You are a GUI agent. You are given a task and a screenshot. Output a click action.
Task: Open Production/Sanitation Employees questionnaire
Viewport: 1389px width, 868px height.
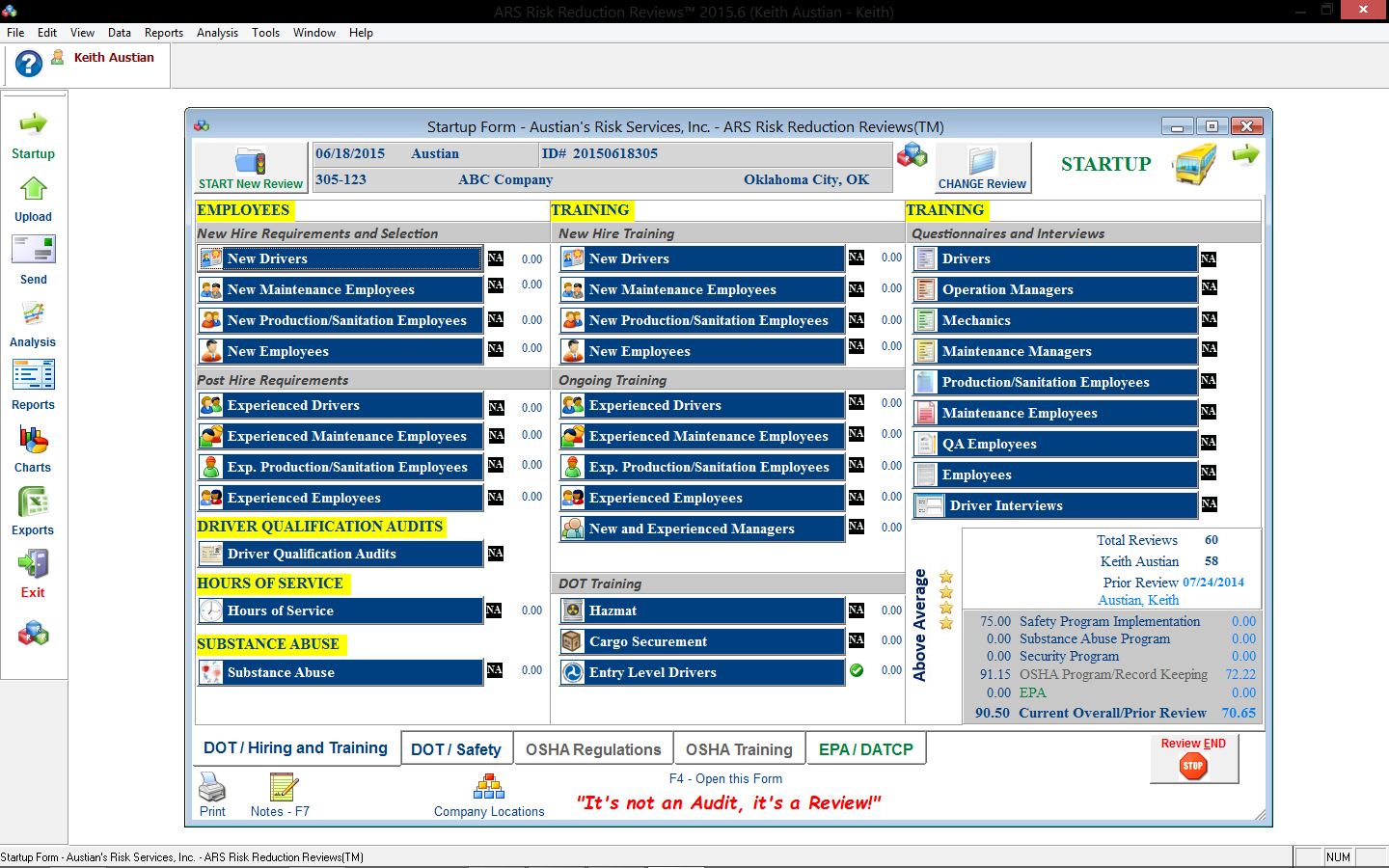(1055, 382)
